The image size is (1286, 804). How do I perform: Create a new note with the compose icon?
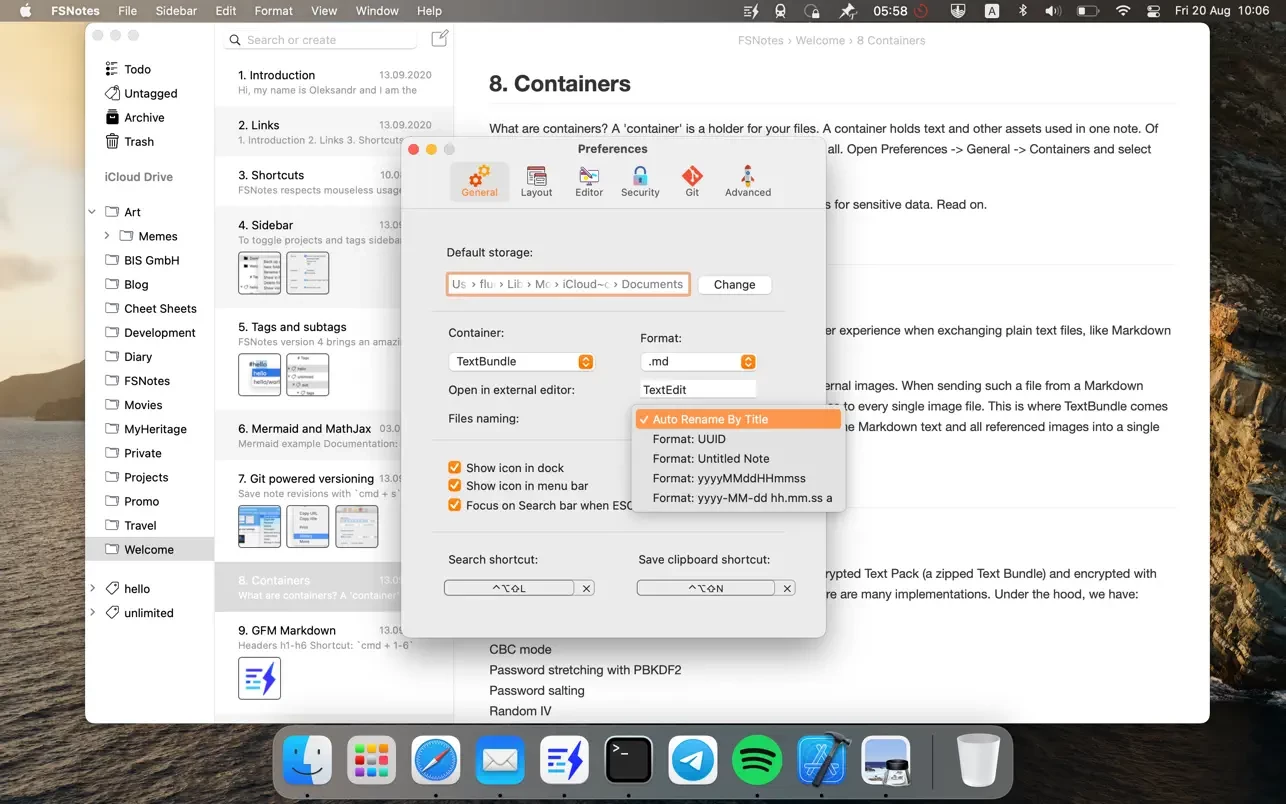pyautogui.click(x=439, y=36)
